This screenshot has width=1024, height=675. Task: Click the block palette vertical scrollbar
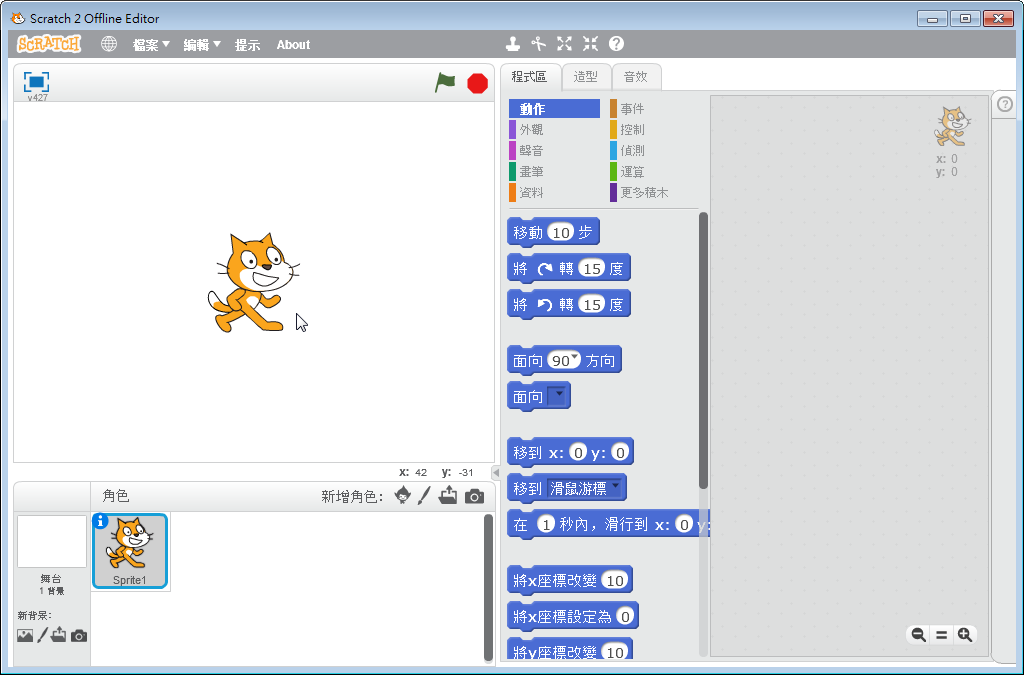pos(703,351)
